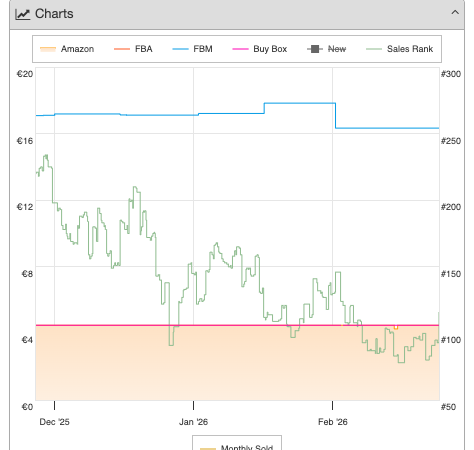Image resolution: width=474 pixels, height=450 pixels.
Task: Click the Charts line-graph icon
Action: click(23, 14)
